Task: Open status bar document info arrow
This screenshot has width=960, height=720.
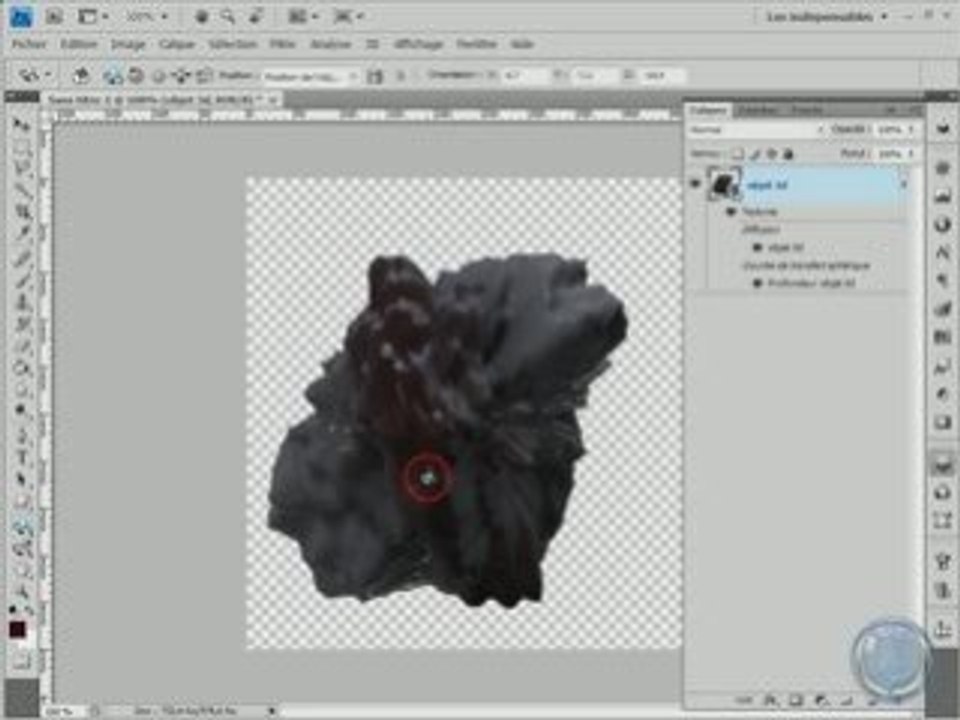Action: (272, 711)
